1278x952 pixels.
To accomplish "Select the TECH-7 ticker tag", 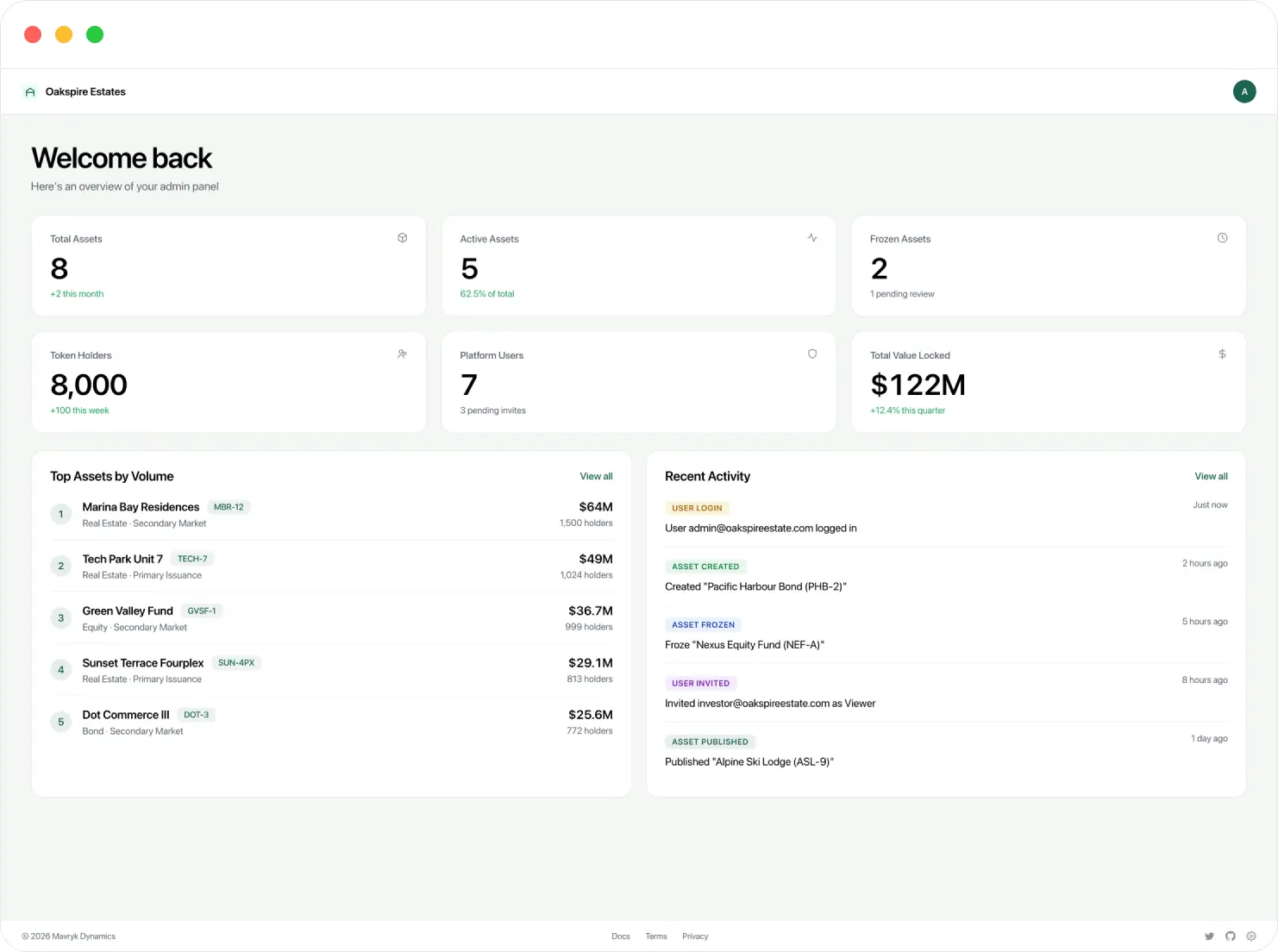I will pyautogui.click(x=192, y=559).
